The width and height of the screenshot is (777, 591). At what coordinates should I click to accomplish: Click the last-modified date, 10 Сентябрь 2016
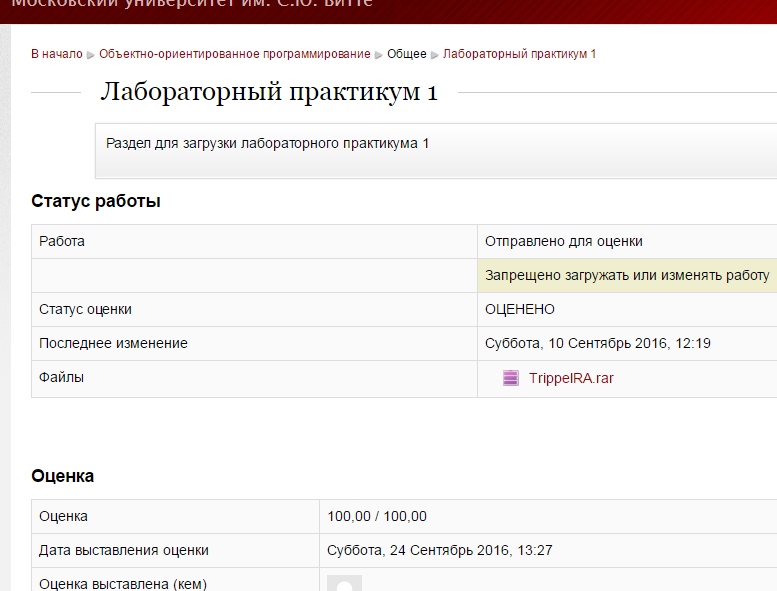pyautogui.click(x=597, y=343)
